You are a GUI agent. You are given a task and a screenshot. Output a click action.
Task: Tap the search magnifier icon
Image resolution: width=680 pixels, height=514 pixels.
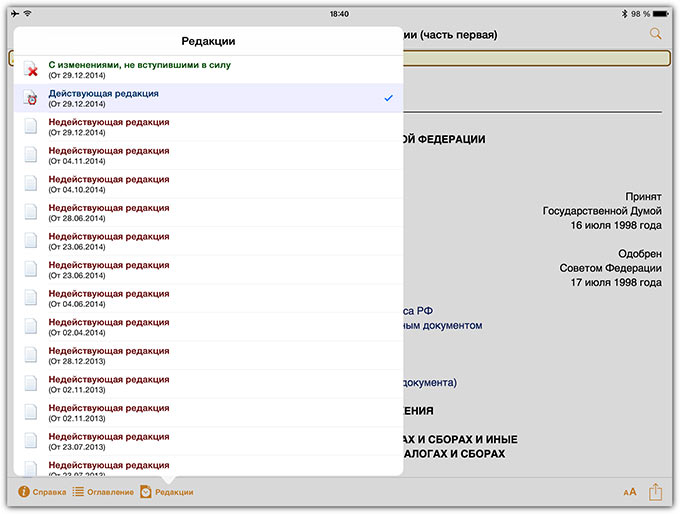pyautogui.click(x=655, y=34)
